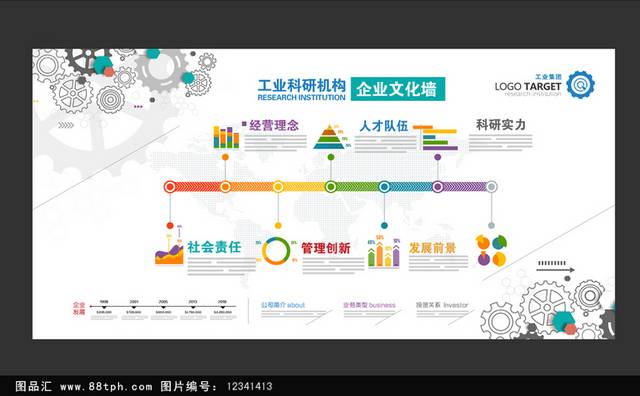
Task: Click the colored bar chart icon beside 经营理念
Action: tap(226, 137)
